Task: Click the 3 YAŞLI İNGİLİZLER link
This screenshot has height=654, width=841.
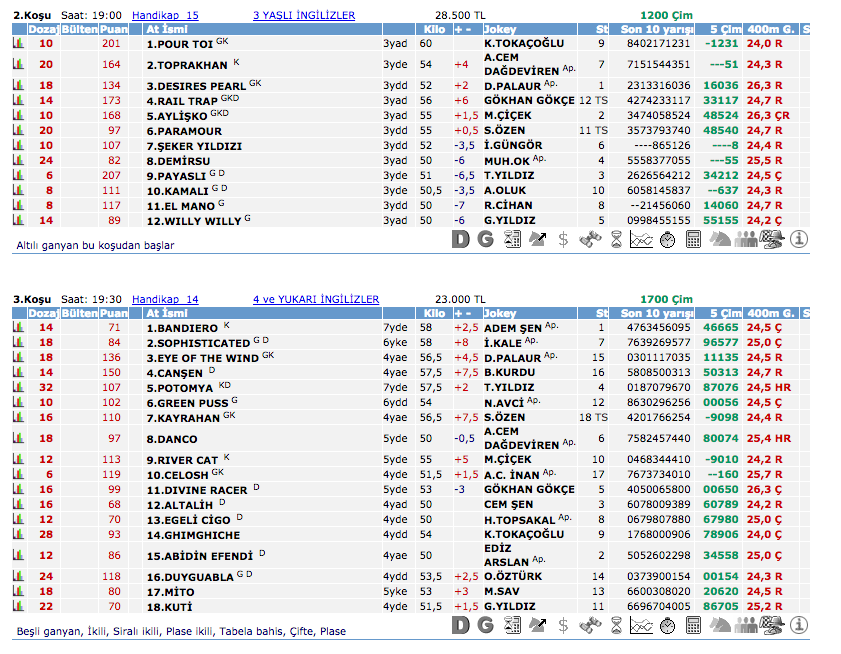Action: (303, 16)
